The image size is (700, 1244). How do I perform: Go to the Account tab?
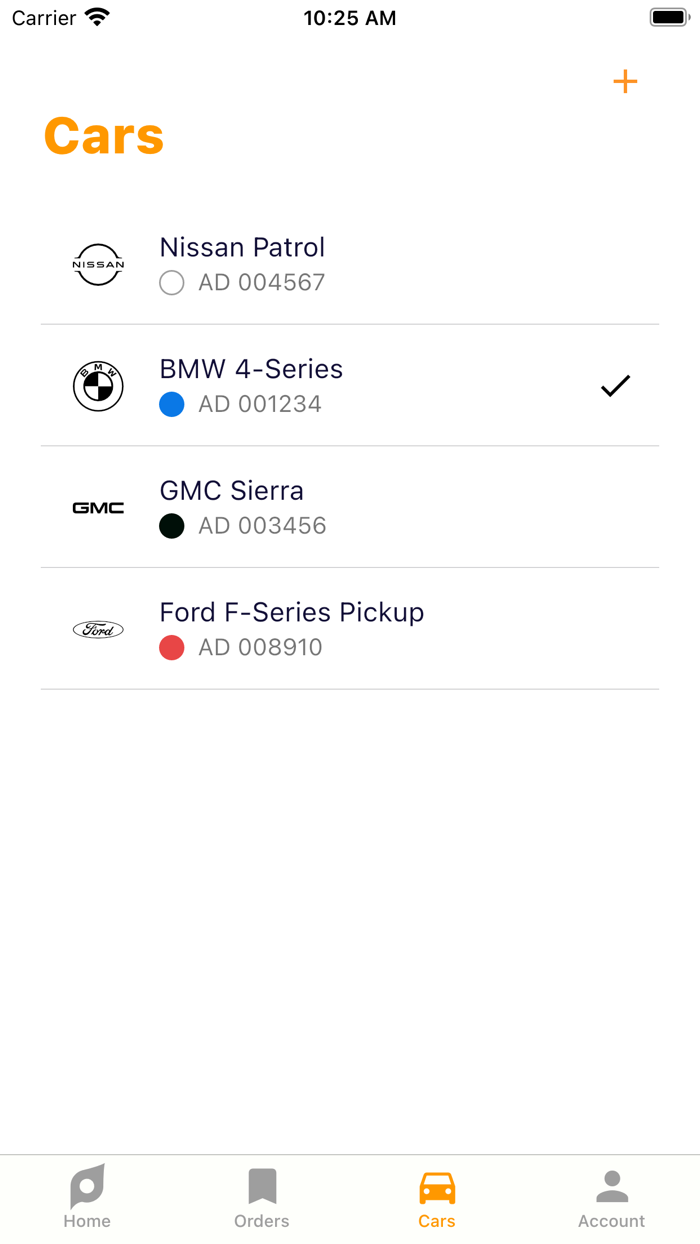[611, 1197]
